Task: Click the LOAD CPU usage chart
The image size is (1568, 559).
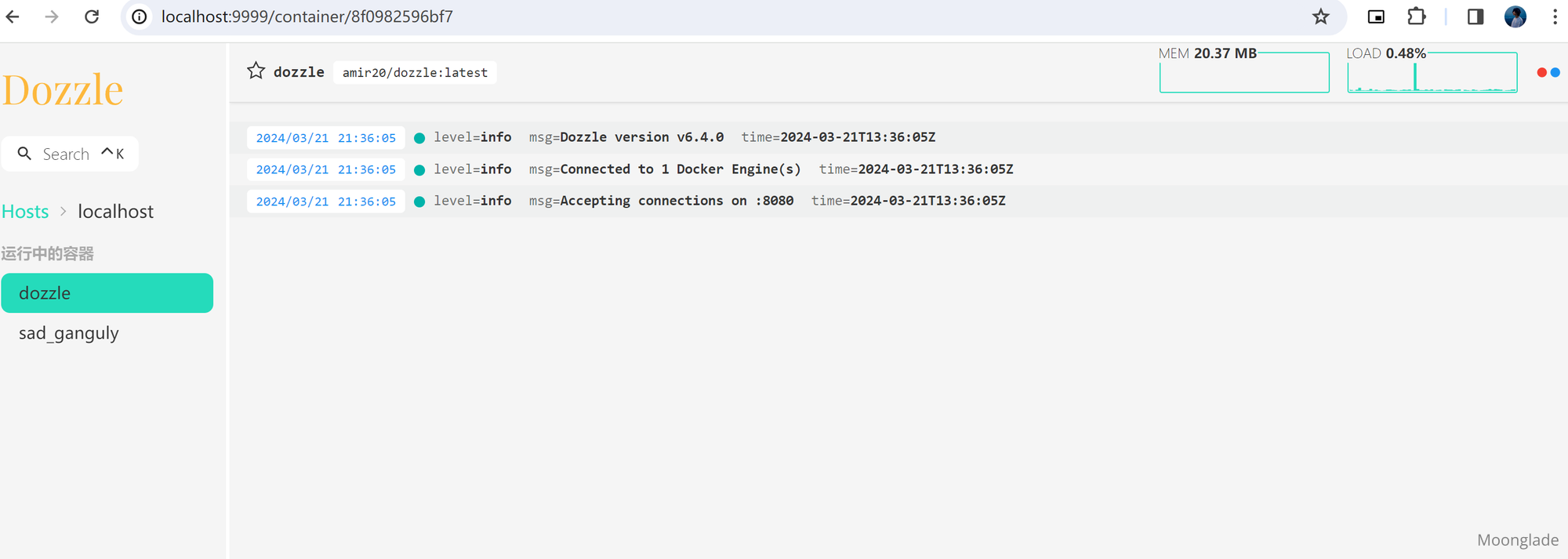Action: point(1432,72)
